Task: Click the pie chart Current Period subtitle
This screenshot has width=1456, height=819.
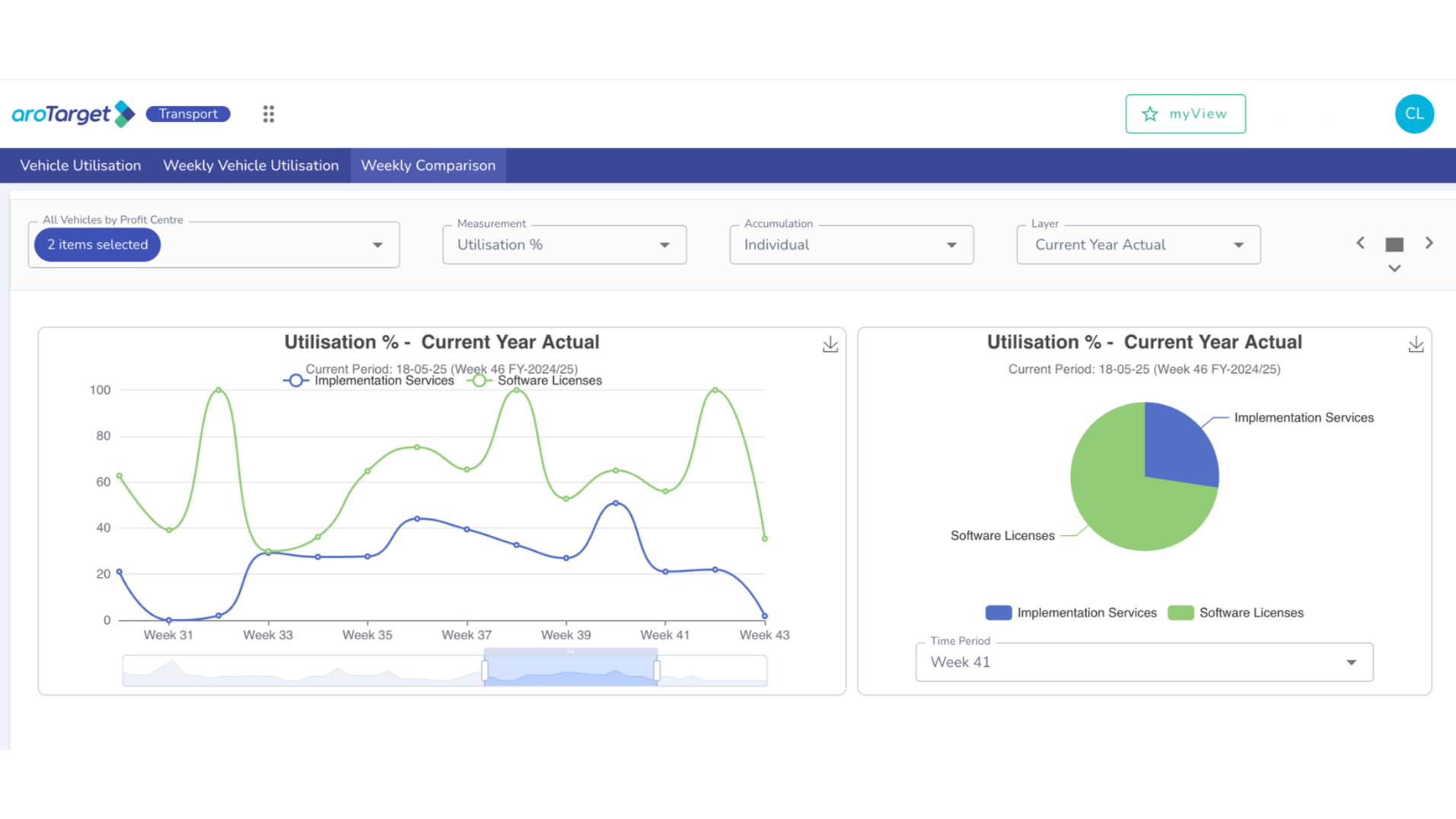Action: coord(1144,369)
